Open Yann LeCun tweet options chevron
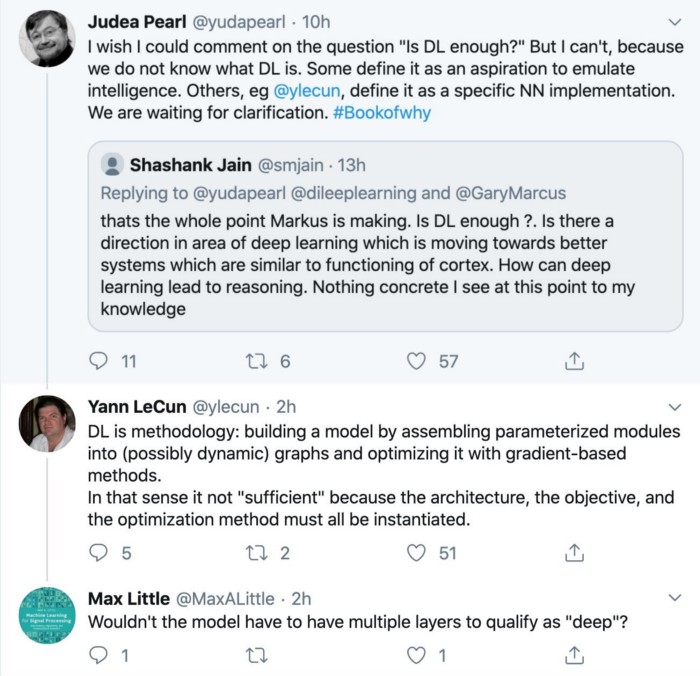The image size is (700, 676). tap(672, 407)
